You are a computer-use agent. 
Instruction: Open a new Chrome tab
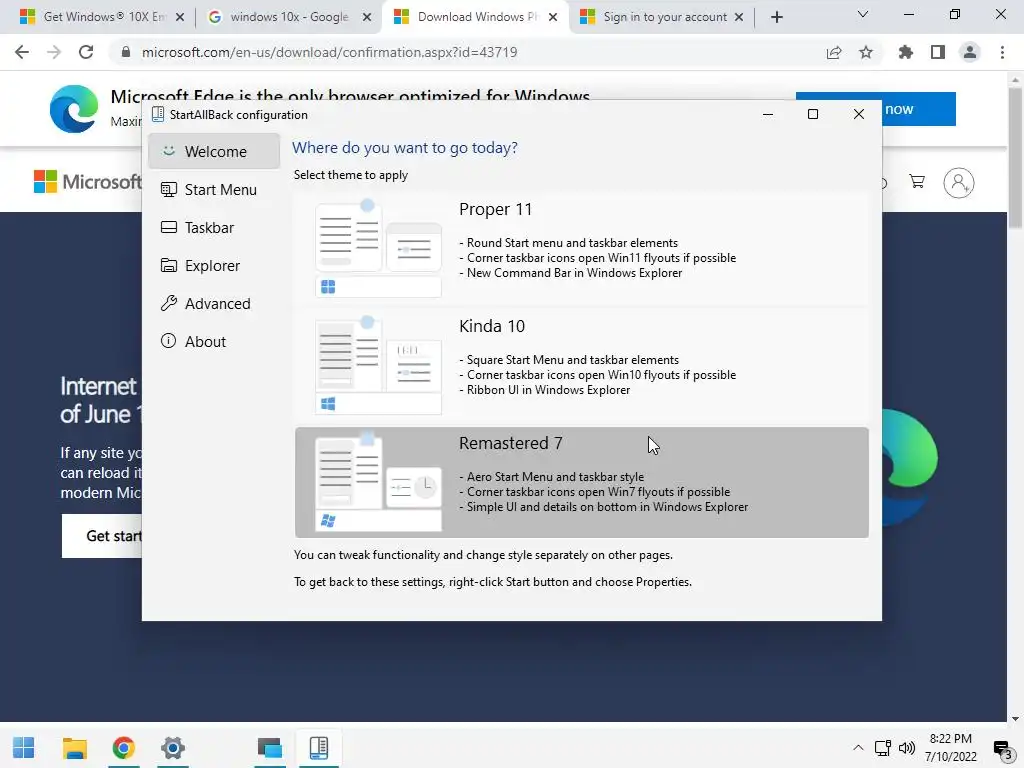pos(776,18)
